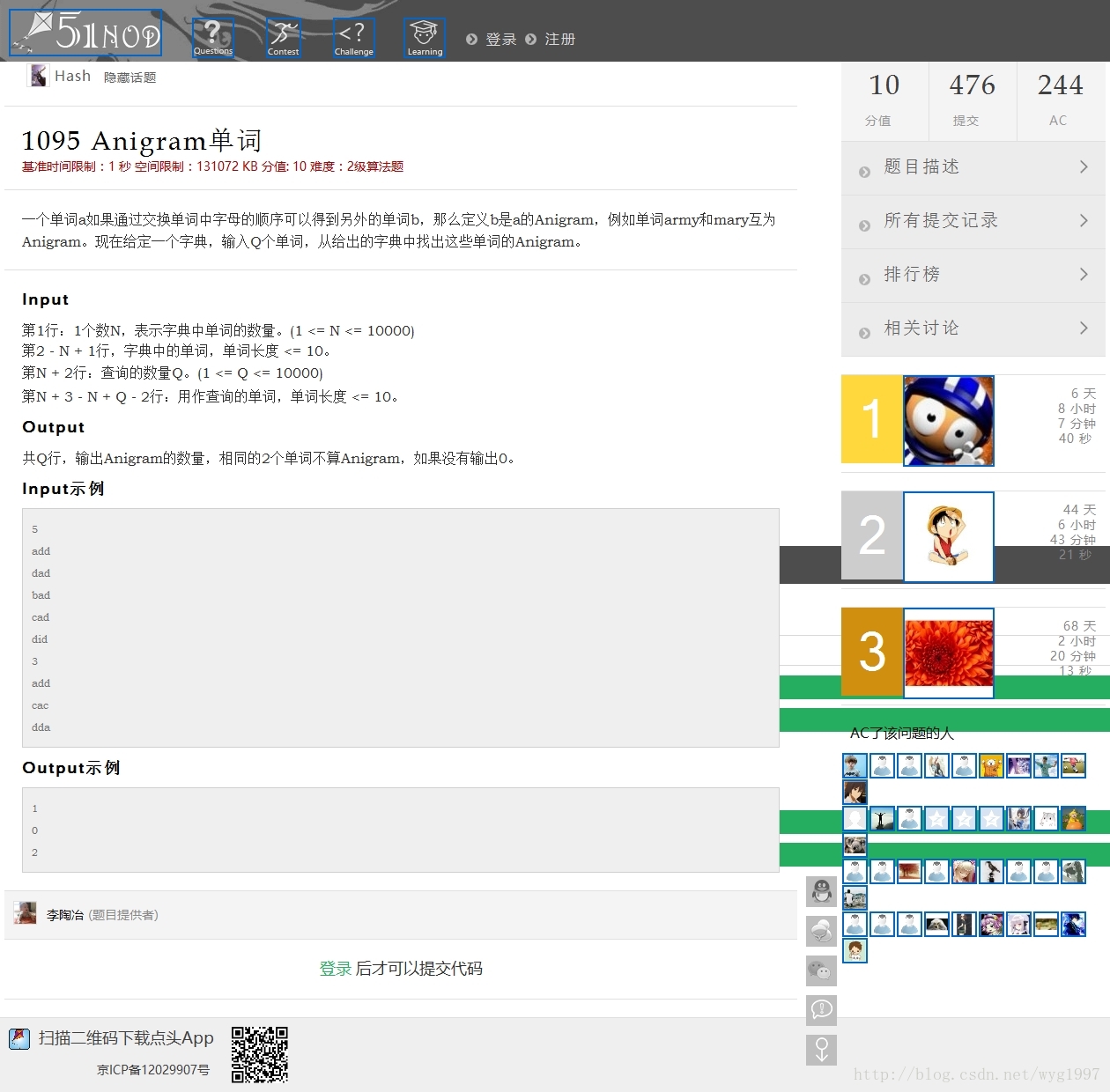Select the 题目描述 menu item

(973, 168)
